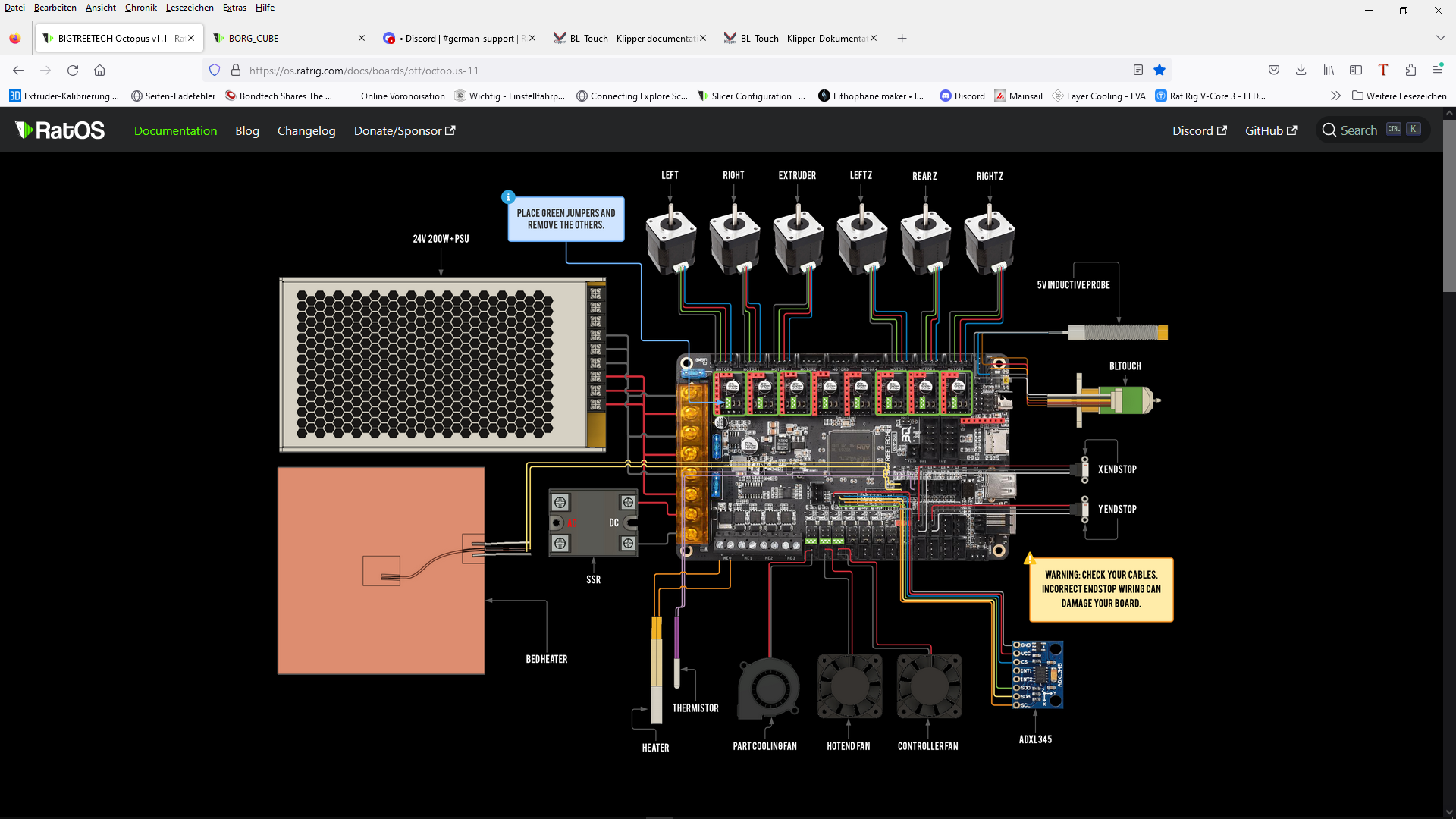Toggle reader view for the page

(1137, 70)
